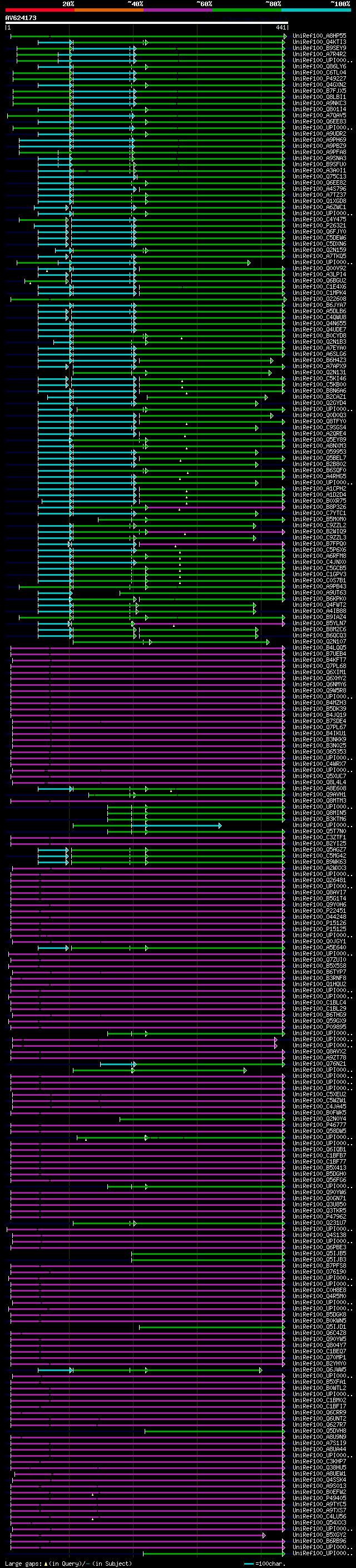
Task: Open hit UniRef100_C6TL04
Action: click(x=319, y=72)
